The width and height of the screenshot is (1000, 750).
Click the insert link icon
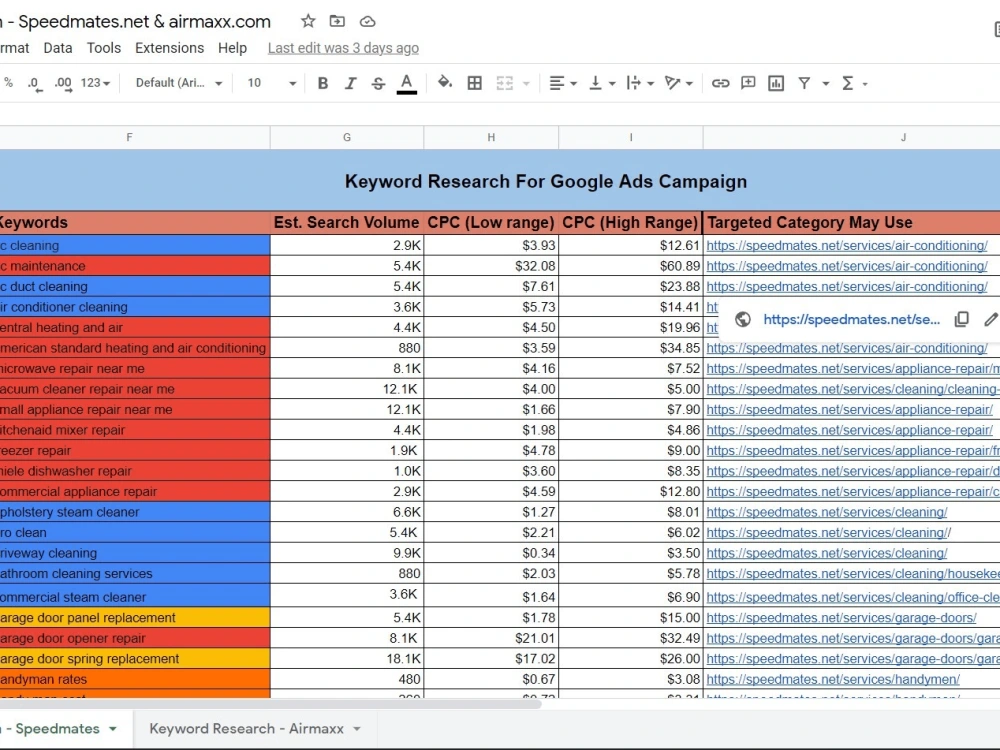point(721,83)
